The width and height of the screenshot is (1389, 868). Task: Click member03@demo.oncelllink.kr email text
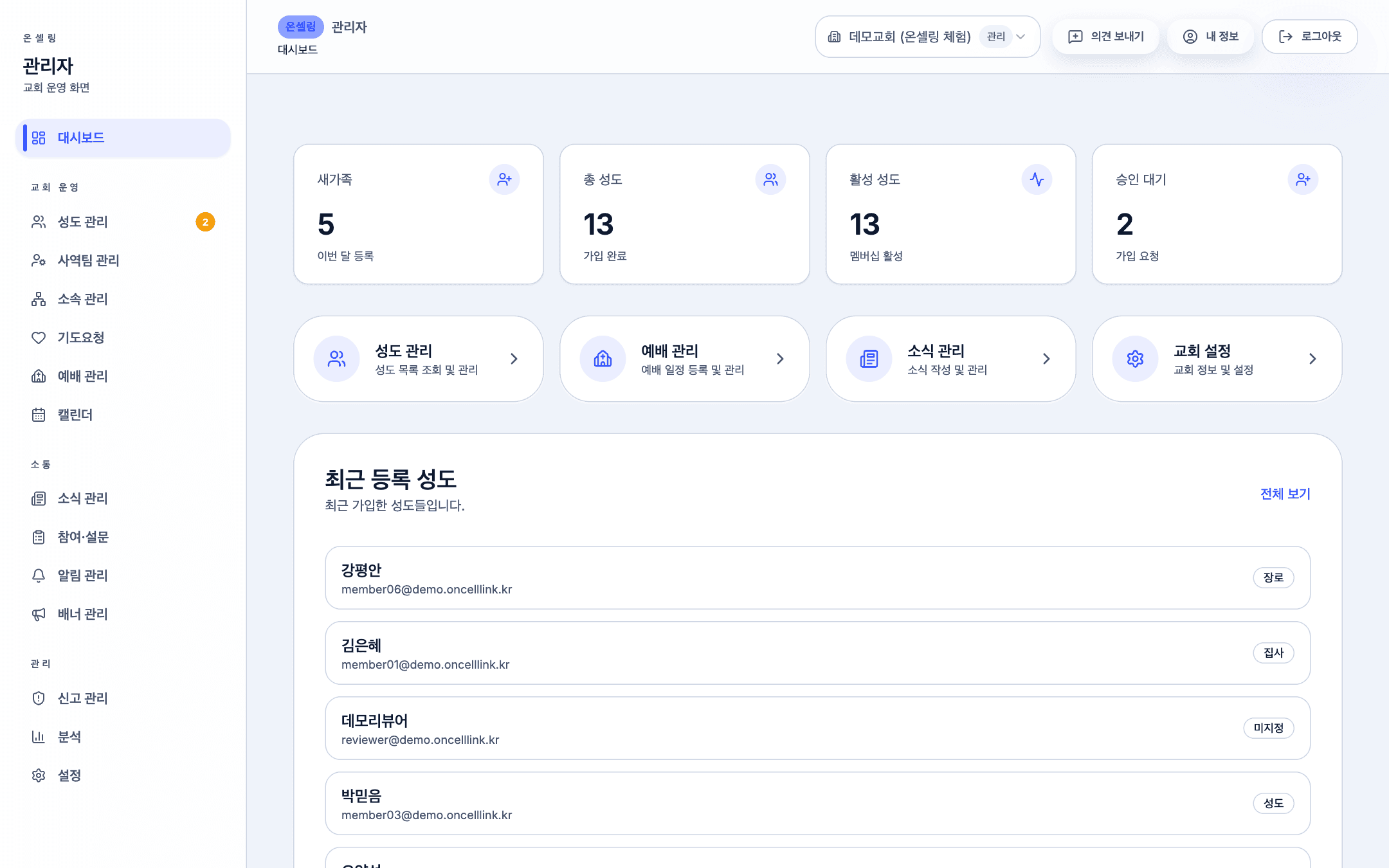[x=426, y=815]
